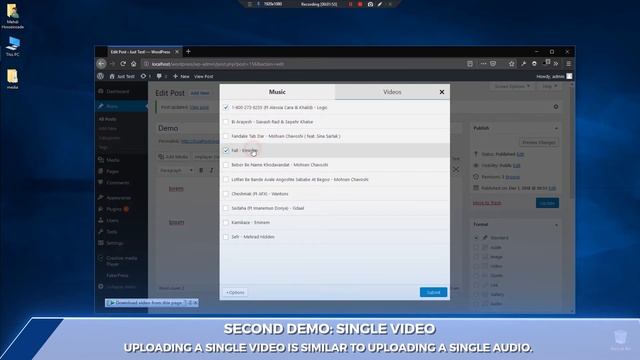Open Firefox hamburger menu

pyautogui.click(x=568, y=64)
